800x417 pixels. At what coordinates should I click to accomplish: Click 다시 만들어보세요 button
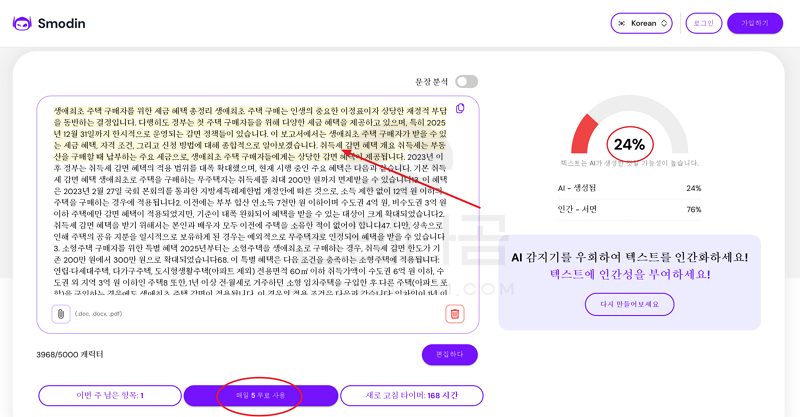[630, 304]
